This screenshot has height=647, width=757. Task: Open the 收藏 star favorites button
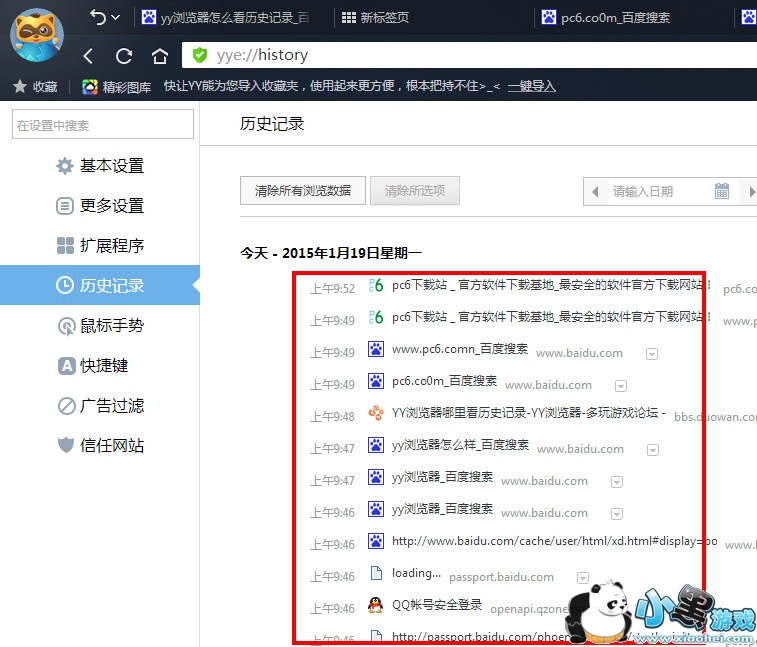click(x=34, y=87)
